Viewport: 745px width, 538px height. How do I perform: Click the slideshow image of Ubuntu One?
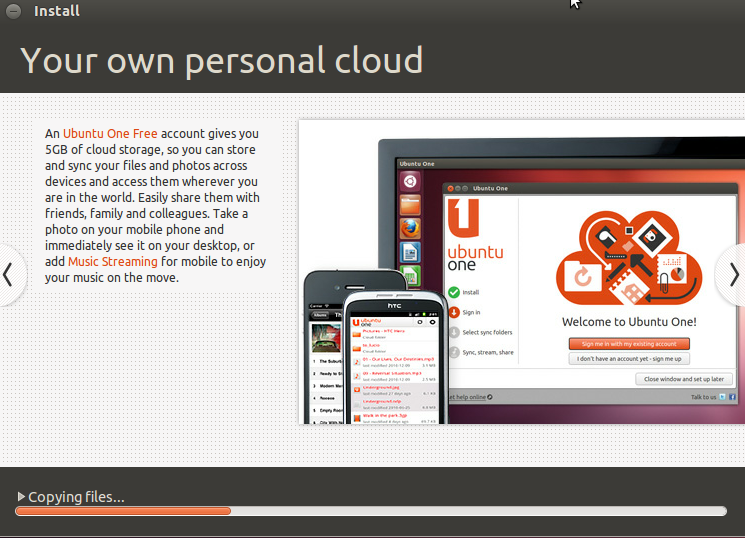[x=522, y=272]
